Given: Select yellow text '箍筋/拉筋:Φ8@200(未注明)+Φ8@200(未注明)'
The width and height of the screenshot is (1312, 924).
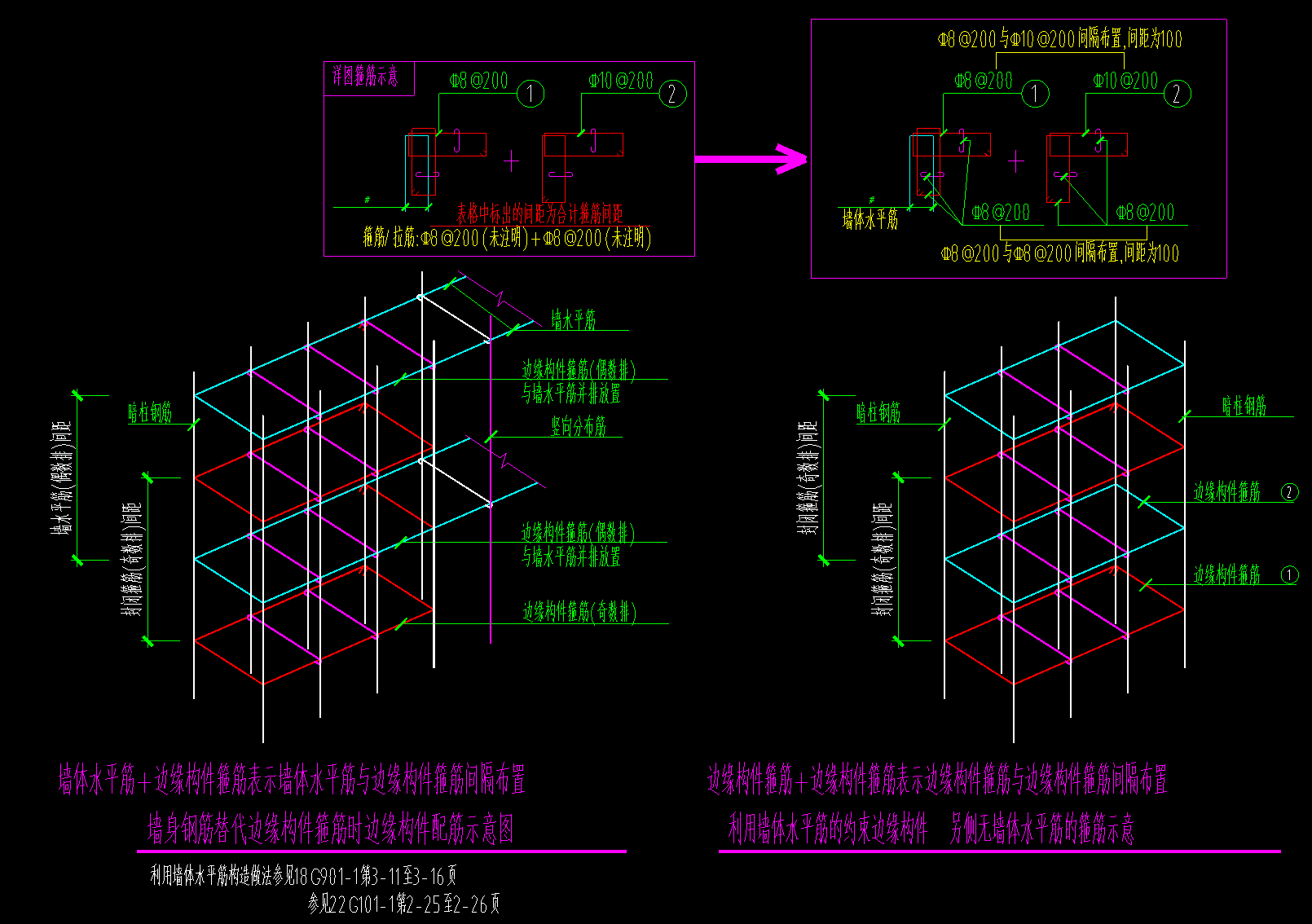Looking at the screenshot, I should coord(507,238).
